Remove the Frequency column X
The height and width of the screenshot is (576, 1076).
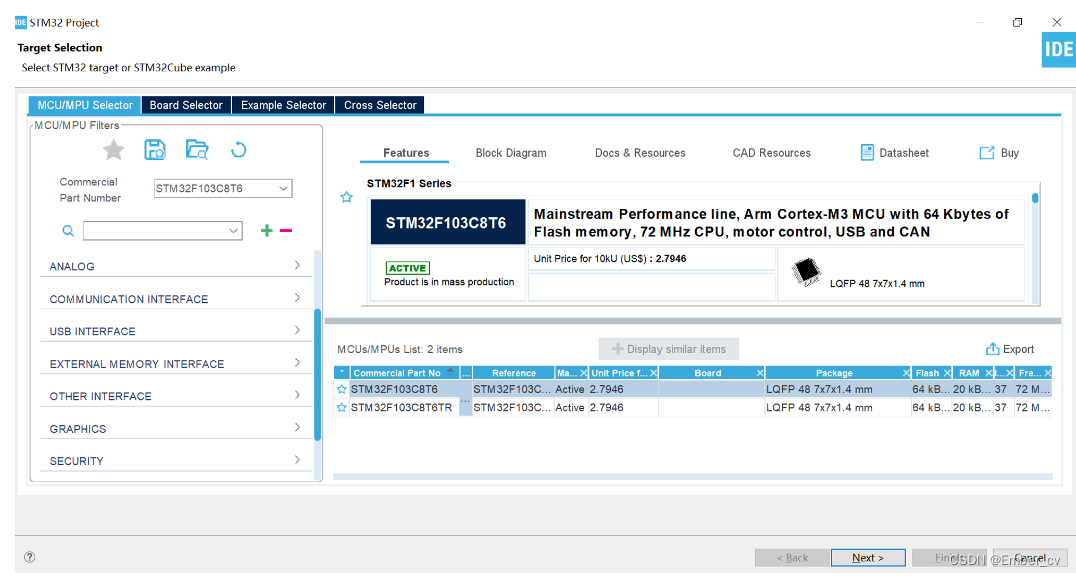pos(1047,373)
